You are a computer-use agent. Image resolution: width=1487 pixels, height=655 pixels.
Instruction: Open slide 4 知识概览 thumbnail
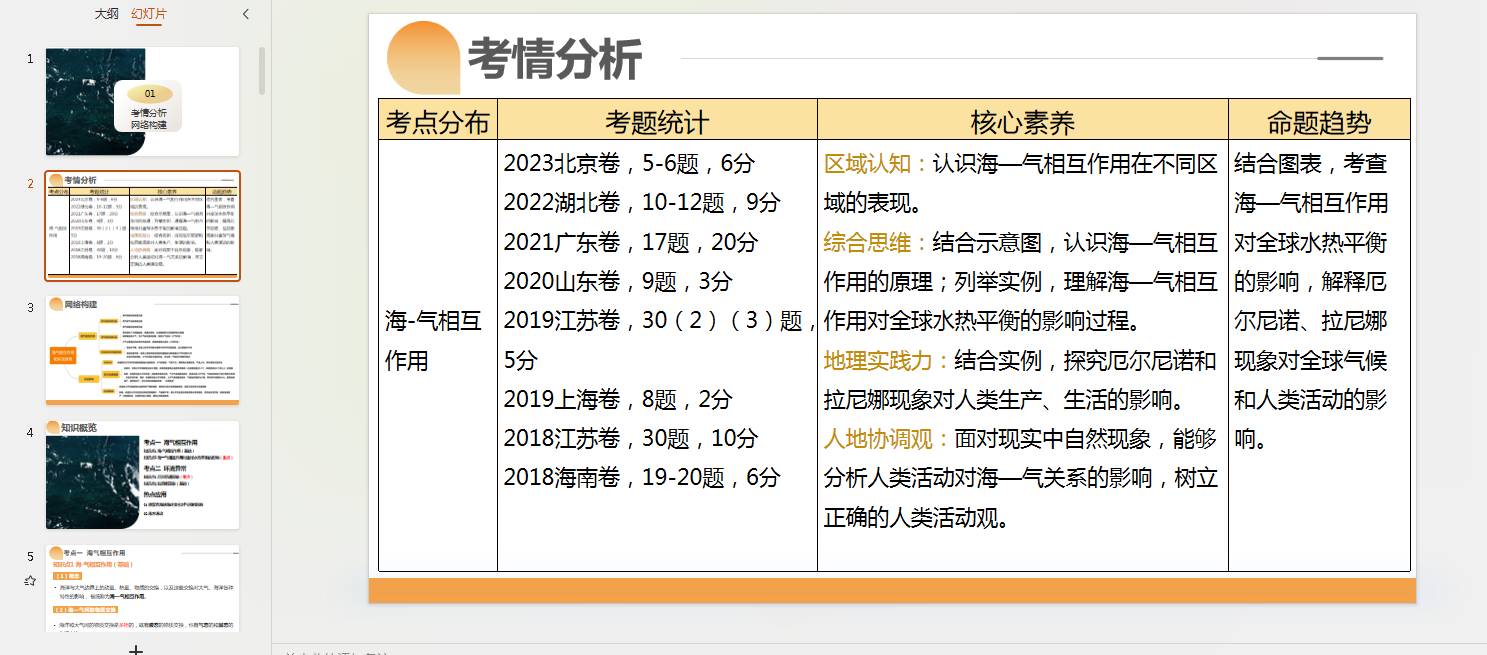point(142,475)
